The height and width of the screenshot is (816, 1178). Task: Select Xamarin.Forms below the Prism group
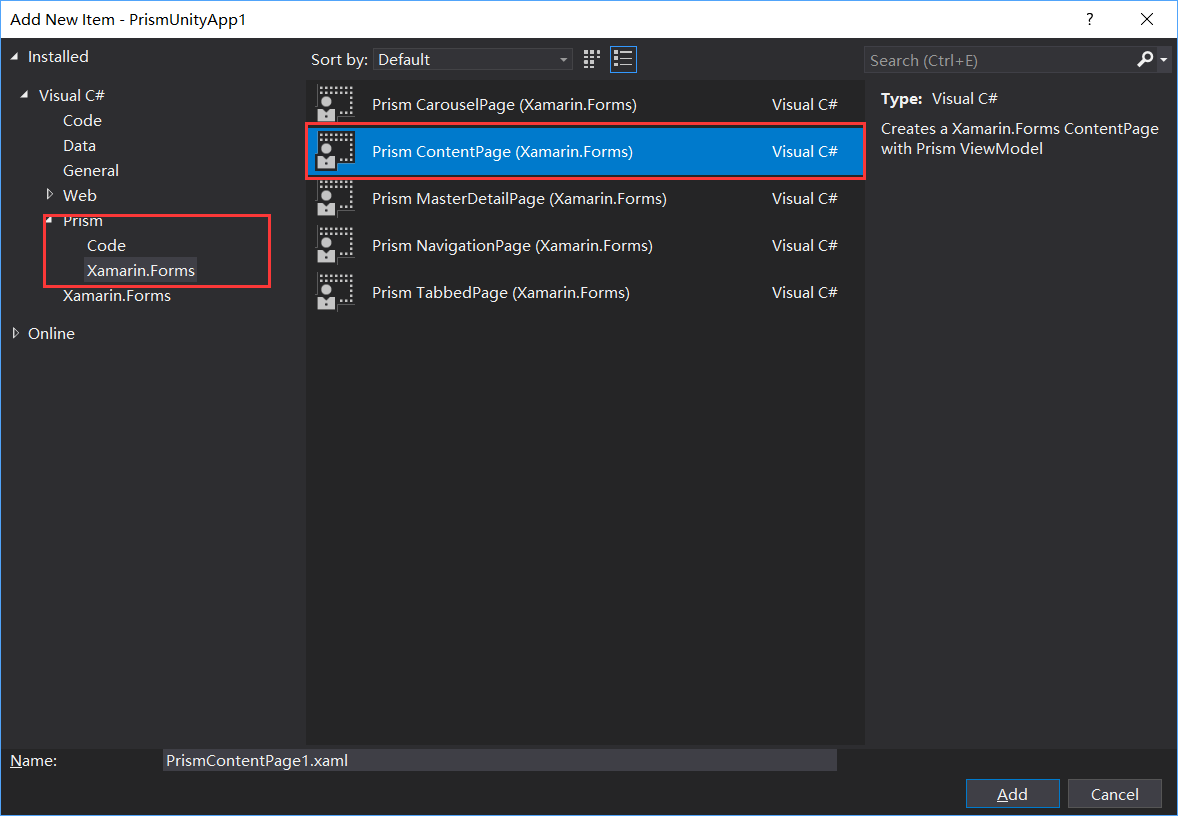(x=116, y=295)
